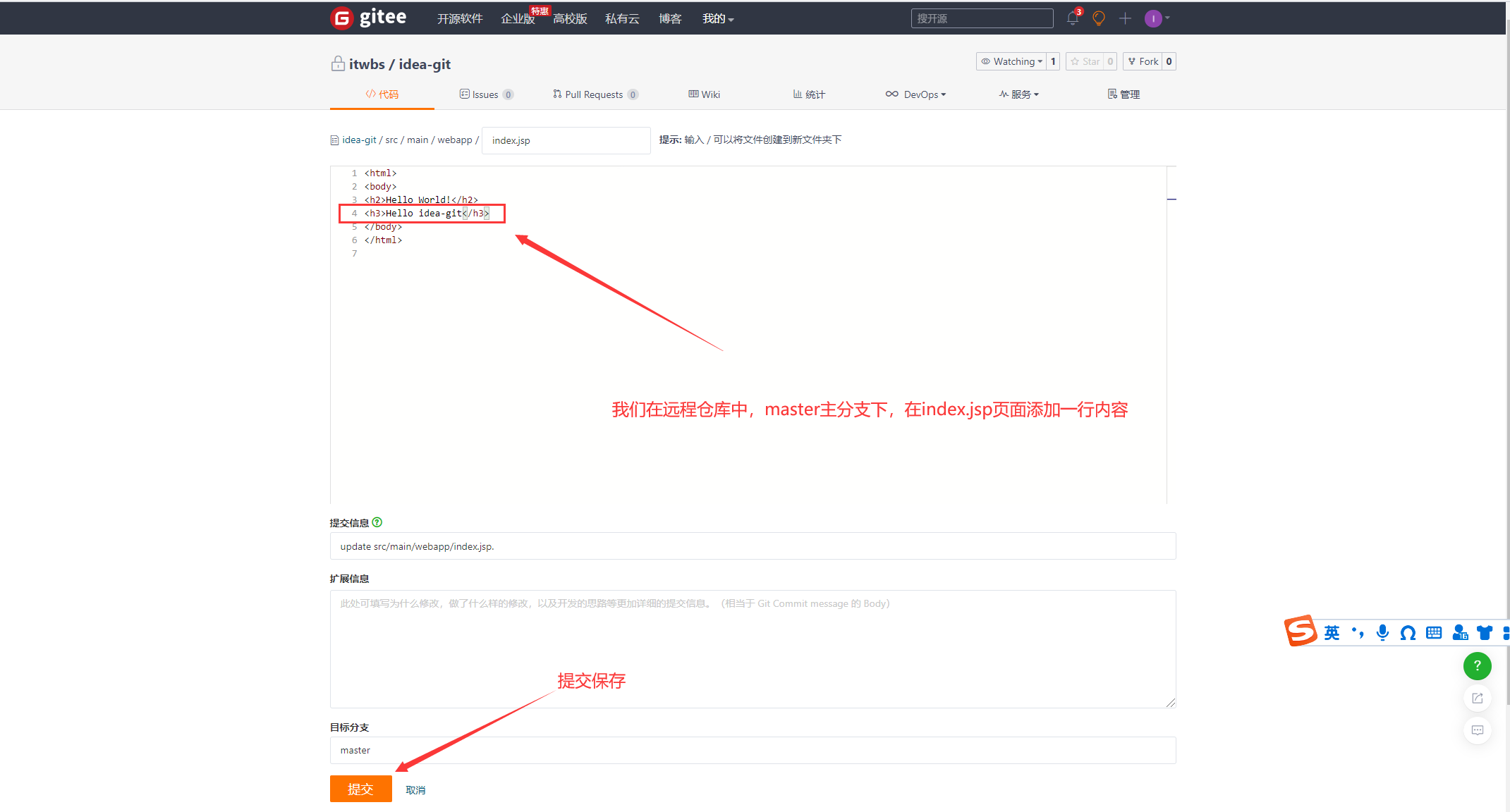Click the 取消 cancel link
The width and height of the screenshot is (1510, 812).
coord(415,790)
